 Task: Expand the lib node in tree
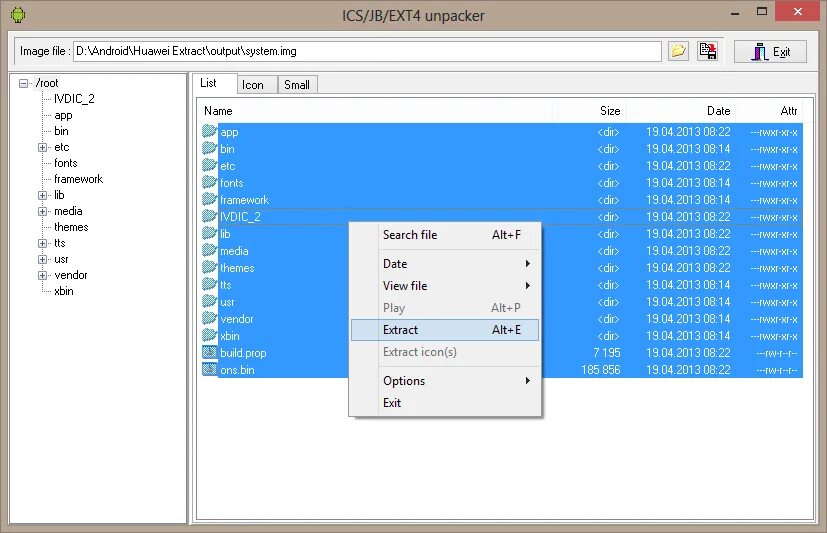click(x=42, y=196)
